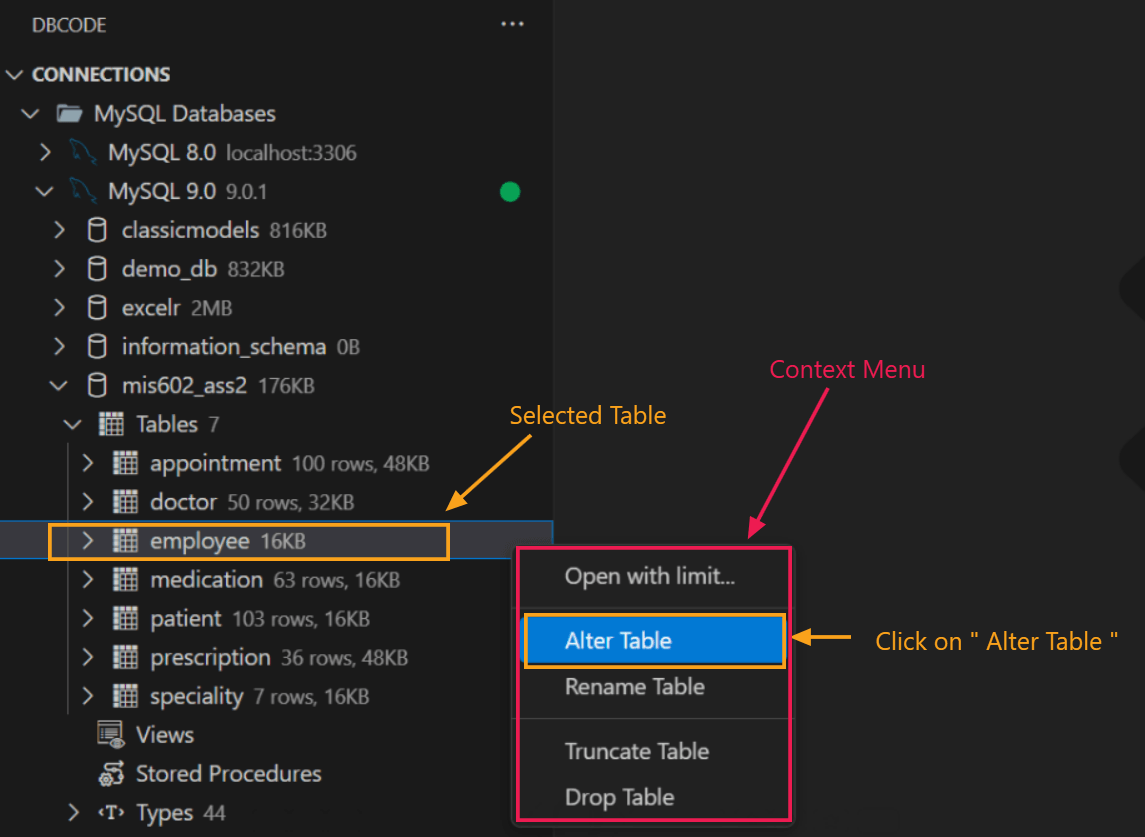This screenshot has width=1145, height=837.
Task: Click the database icon next to mis602_ass2
Action: [97, 385]
